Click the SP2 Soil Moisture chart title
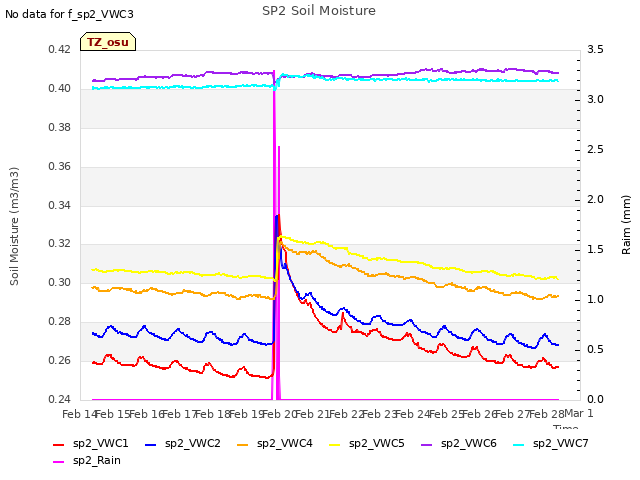 point(319,11)
